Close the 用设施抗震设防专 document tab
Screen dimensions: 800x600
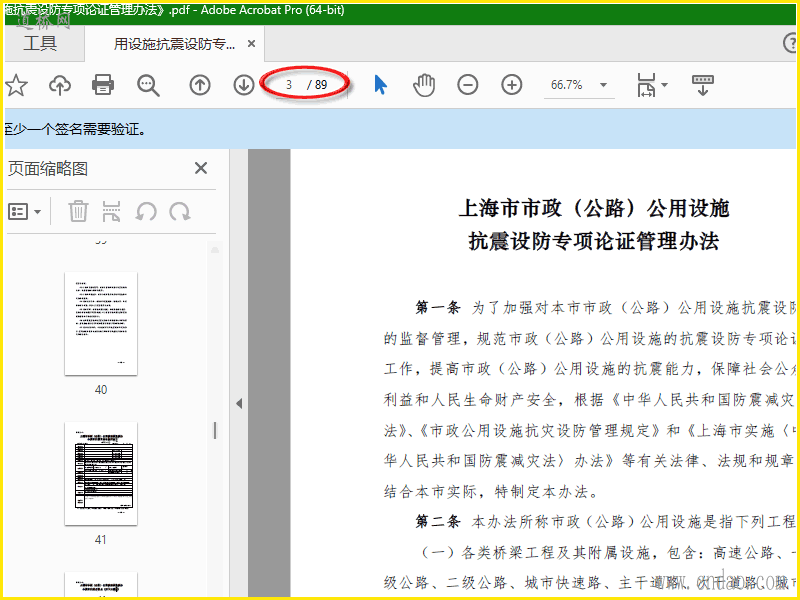[x=252, y=44]
